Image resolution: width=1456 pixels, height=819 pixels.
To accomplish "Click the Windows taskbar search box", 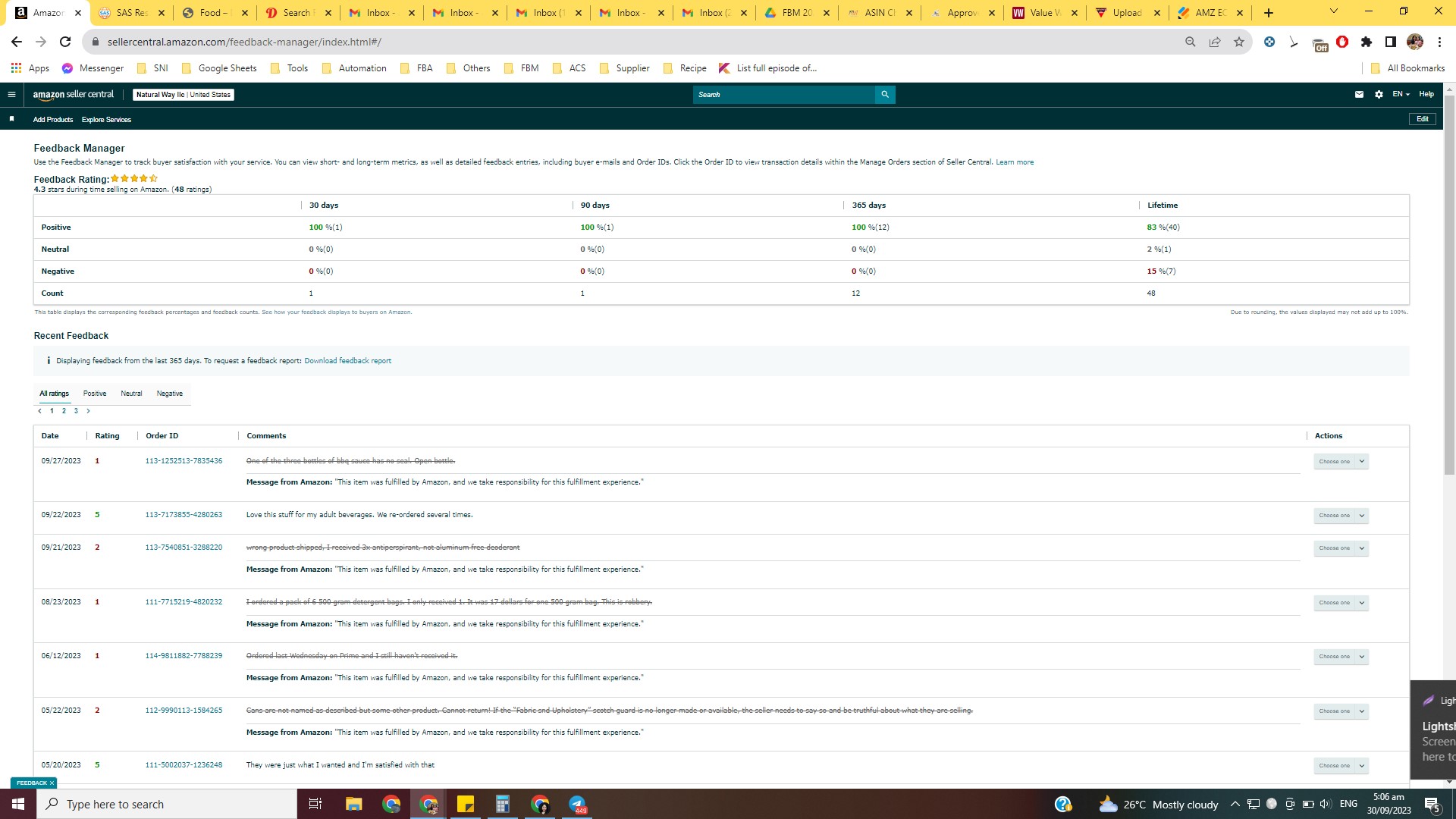I will 167,804.
